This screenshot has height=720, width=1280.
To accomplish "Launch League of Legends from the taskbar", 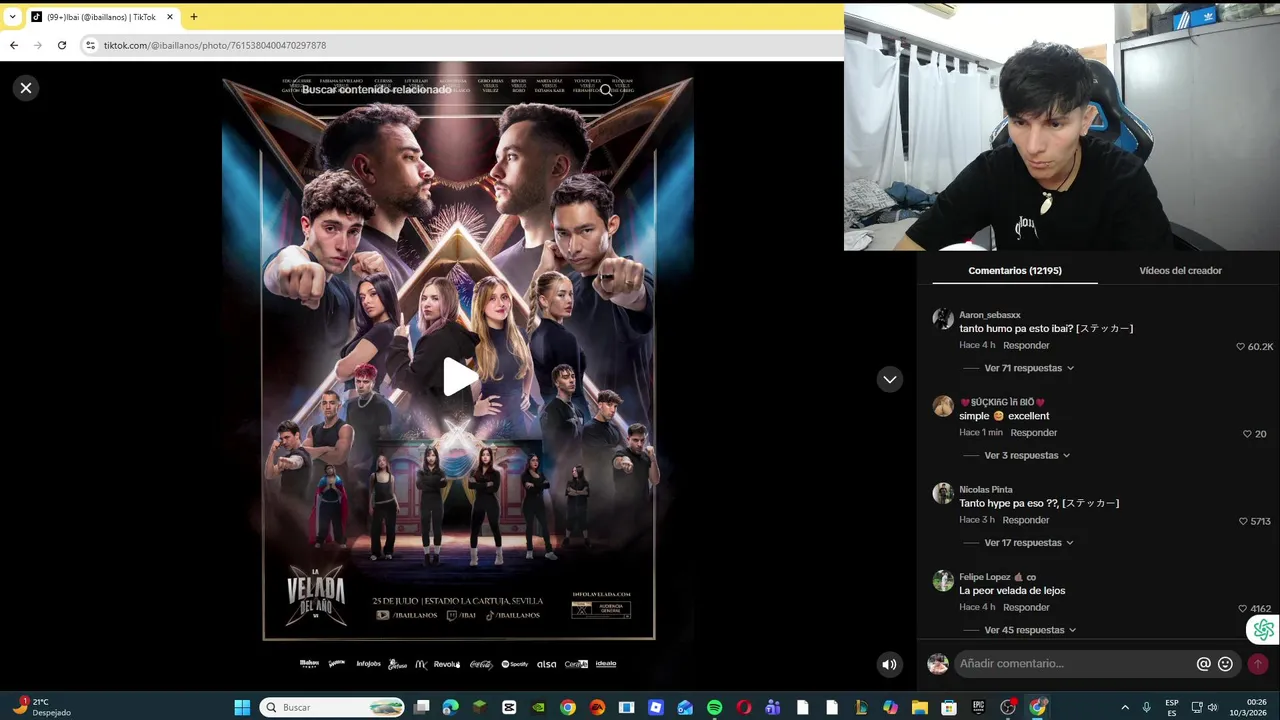I will [861, 707].
